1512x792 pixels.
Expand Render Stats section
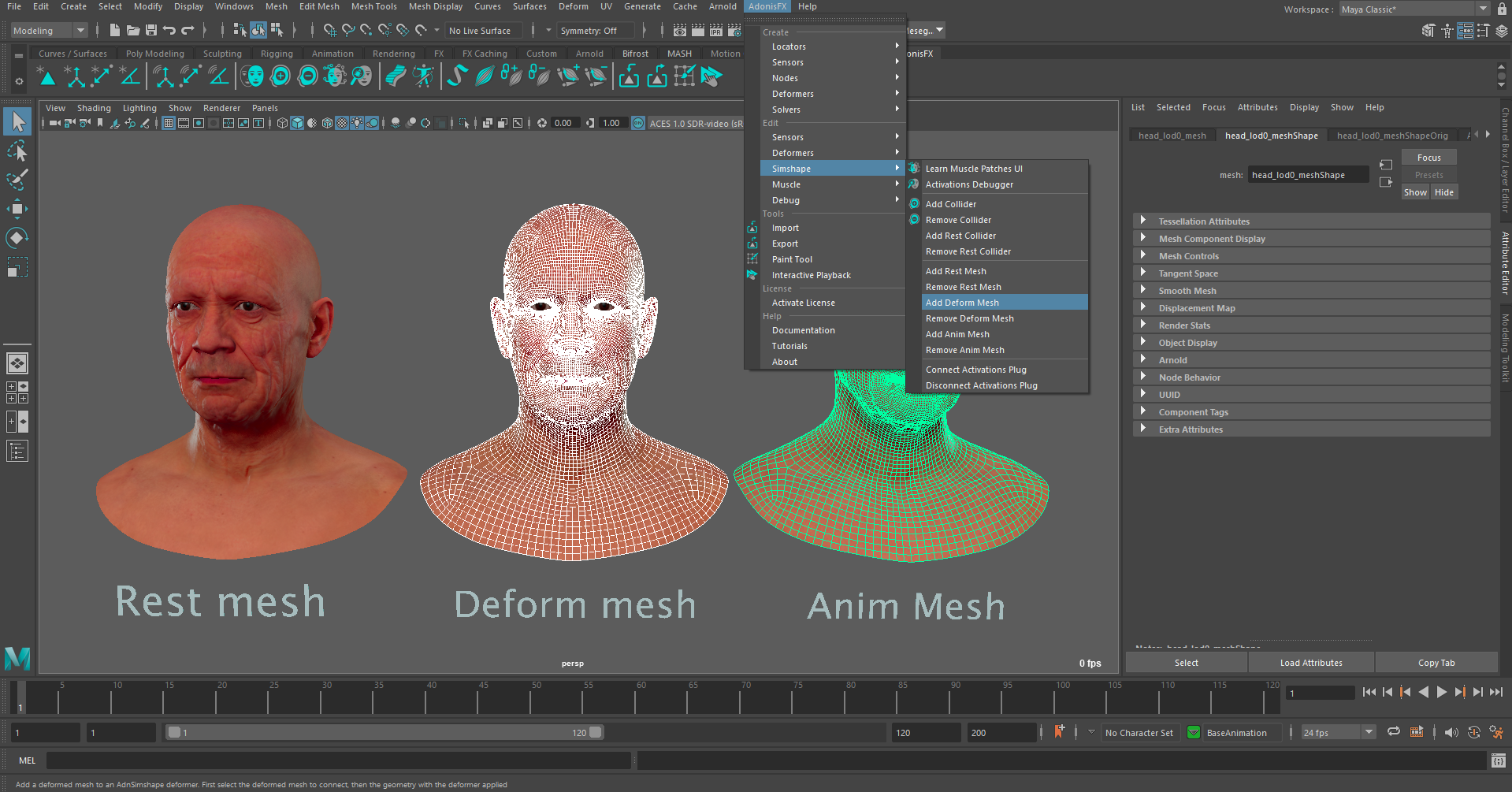[1311, 325]
